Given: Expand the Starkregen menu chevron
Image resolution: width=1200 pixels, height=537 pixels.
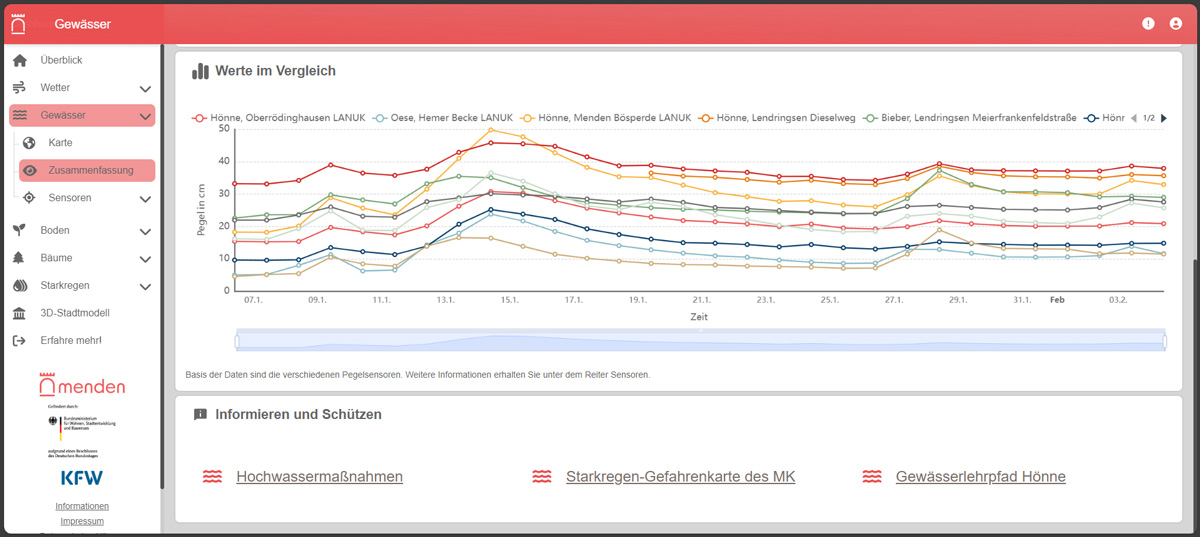Looking at the screenshot, I should pos(145,286).
